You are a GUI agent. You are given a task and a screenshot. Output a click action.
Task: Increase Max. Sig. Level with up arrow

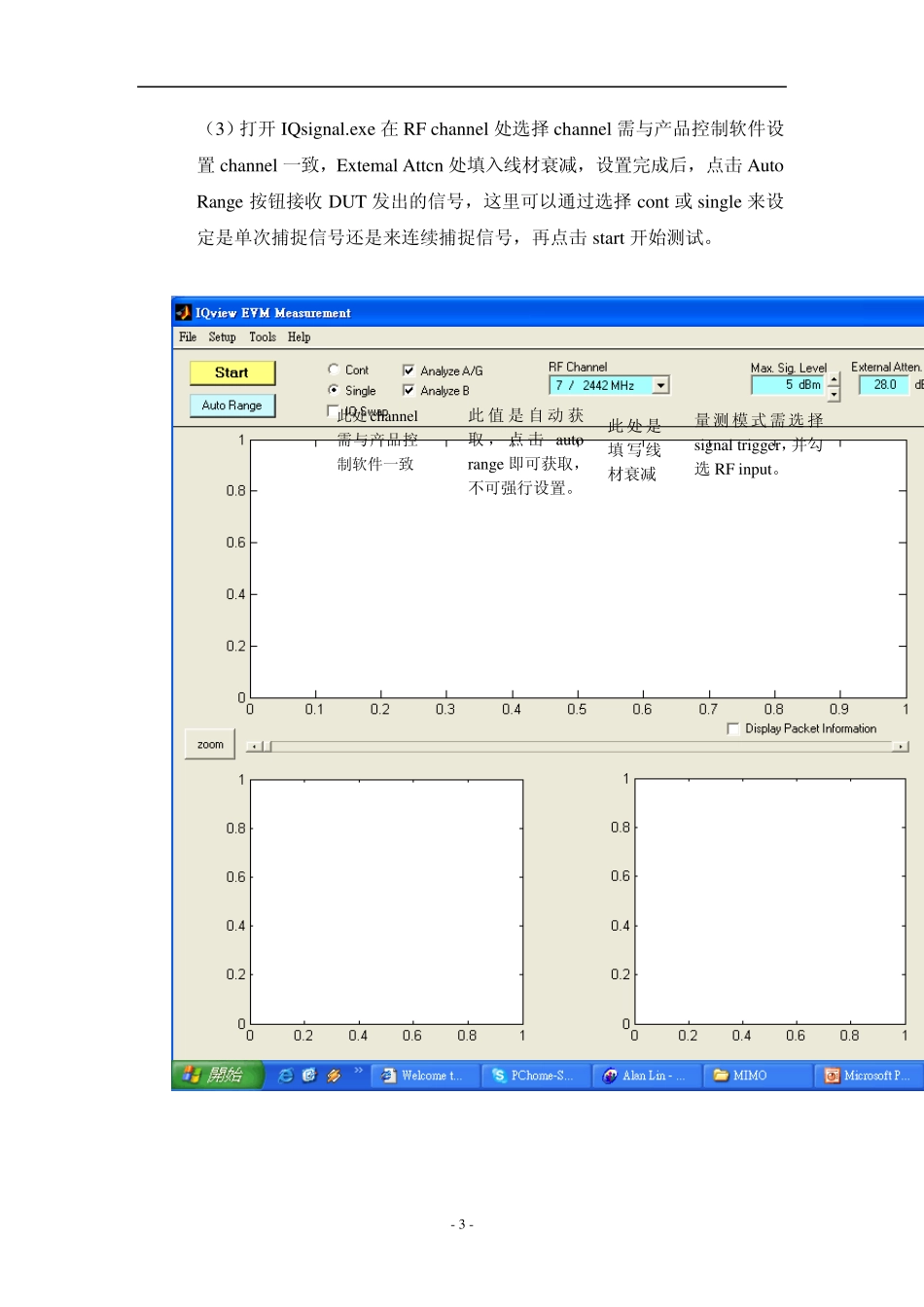tap(834, 380)
